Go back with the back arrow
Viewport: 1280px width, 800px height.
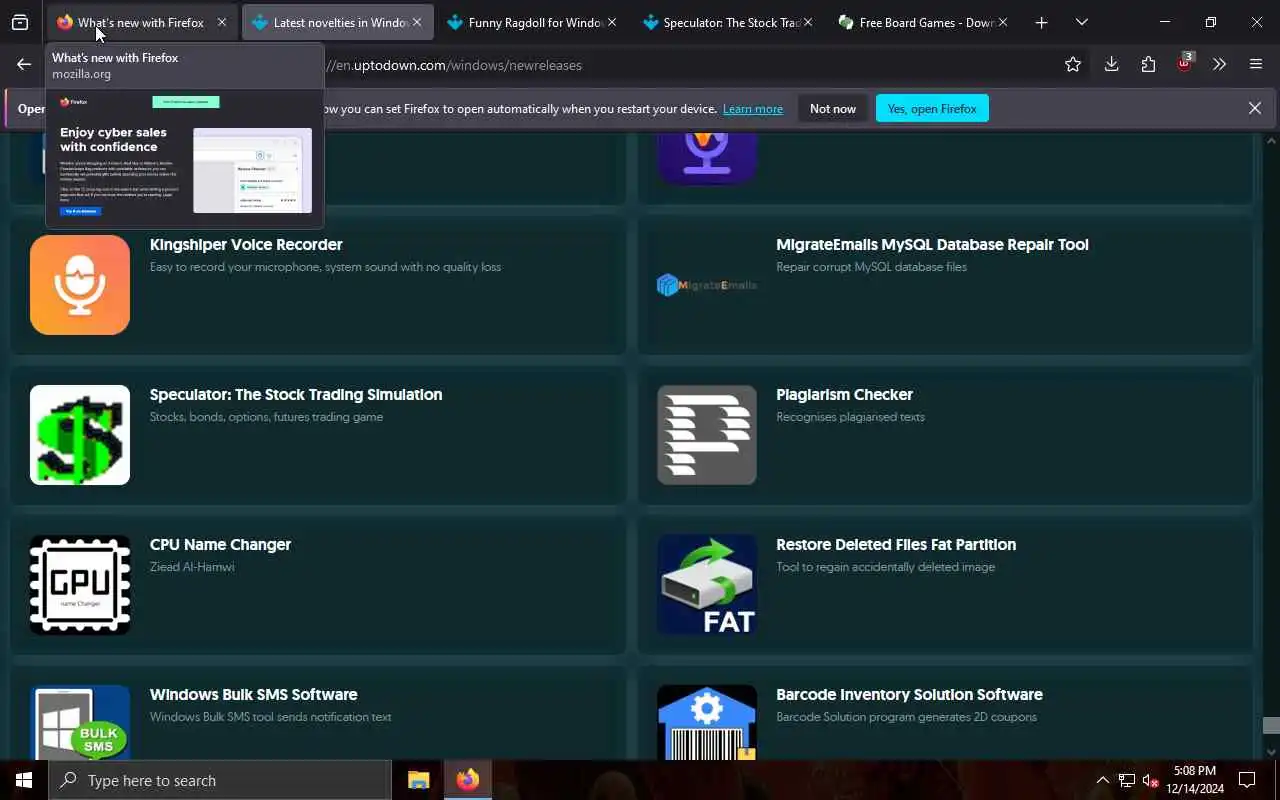[x=24, y=65]
